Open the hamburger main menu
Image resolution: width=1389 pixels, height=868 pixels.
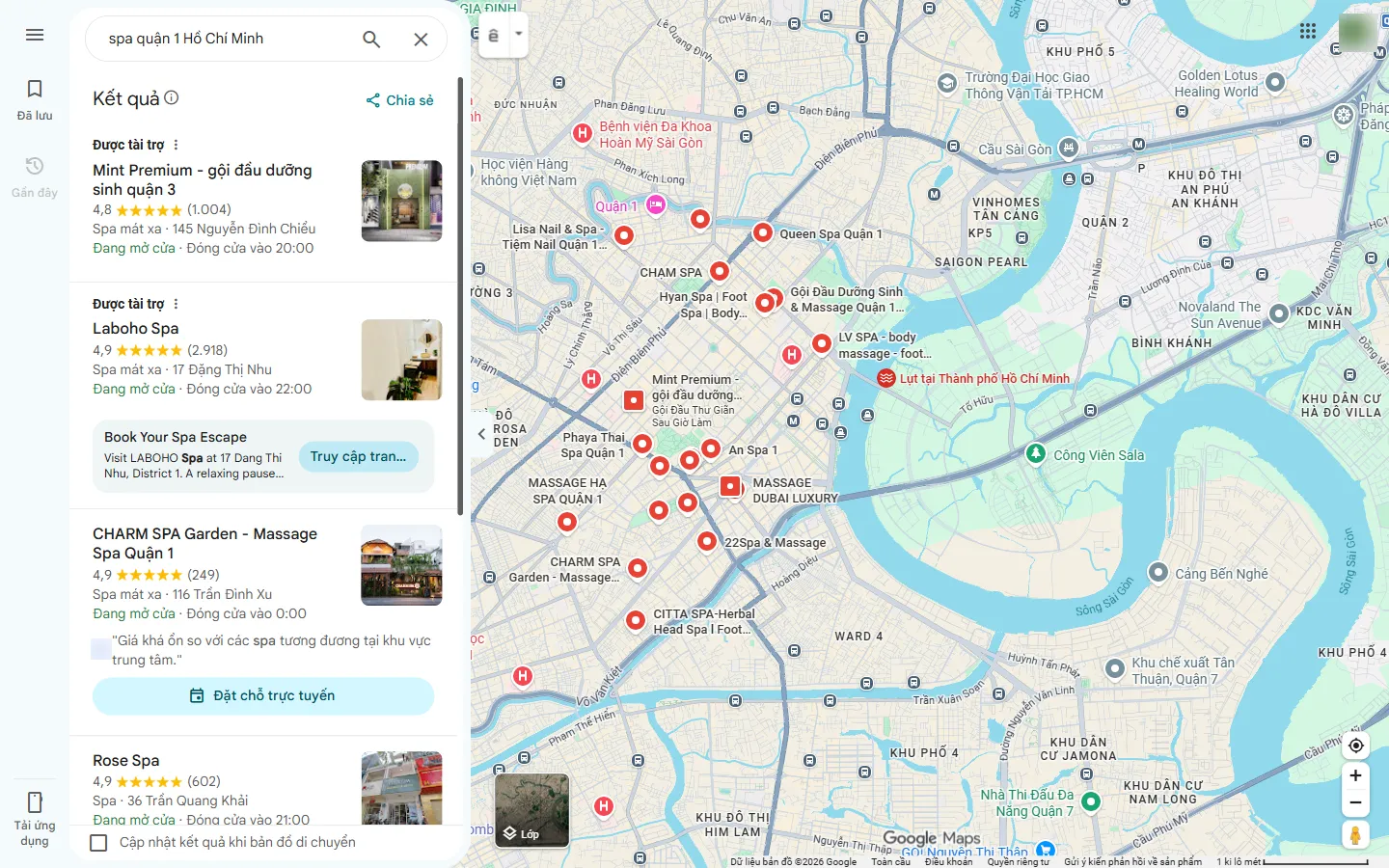click(x=35, y=36)
